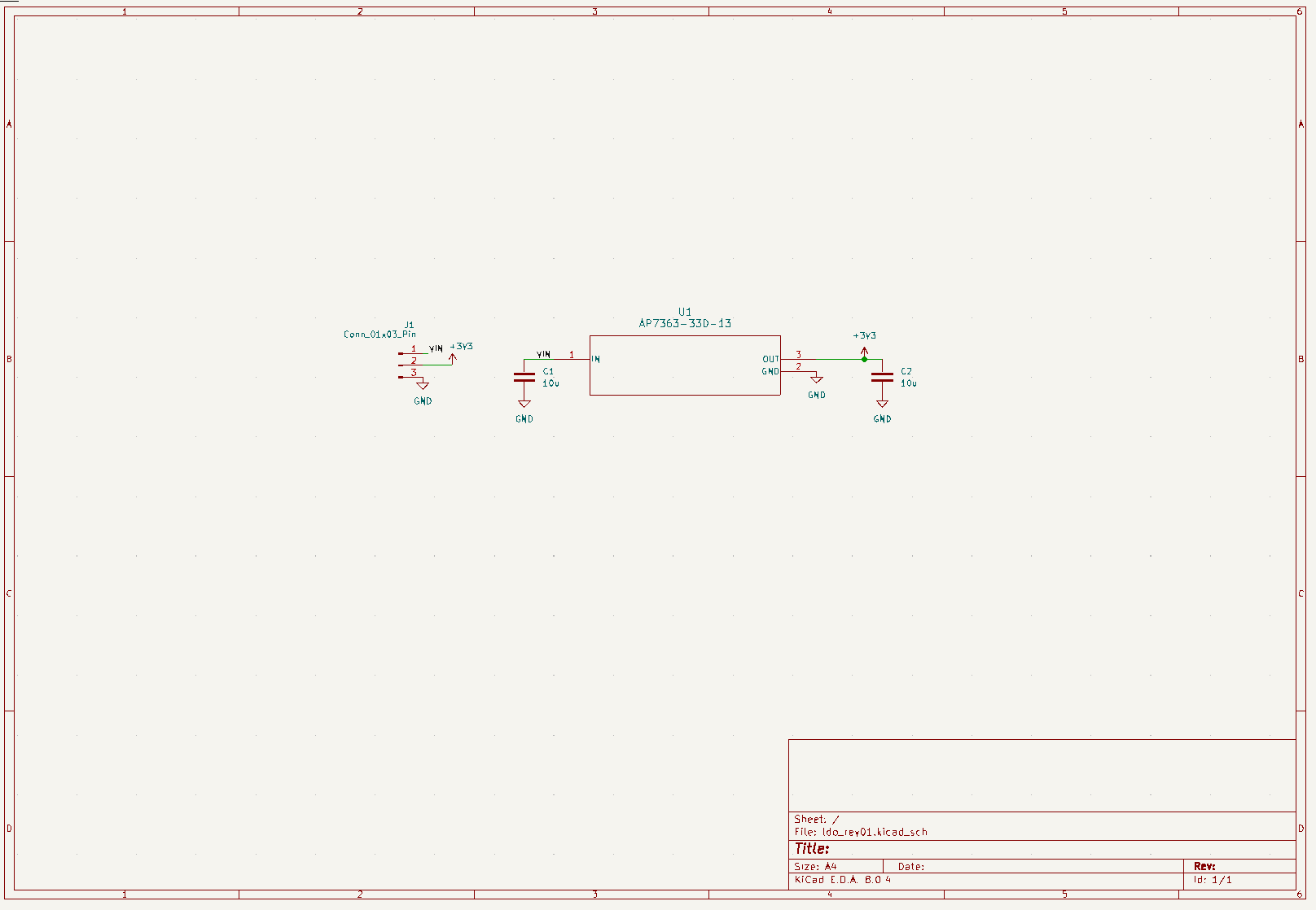
Task: Click the U1 reference designator text
Action: [685, 312]
